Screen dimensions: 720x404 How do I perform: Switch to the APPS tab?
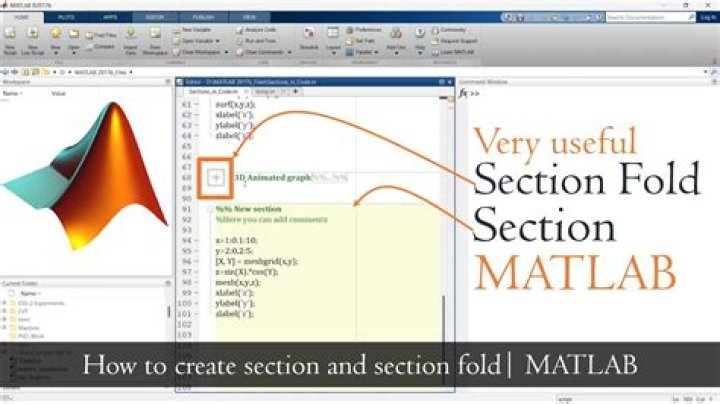point(110,17)
